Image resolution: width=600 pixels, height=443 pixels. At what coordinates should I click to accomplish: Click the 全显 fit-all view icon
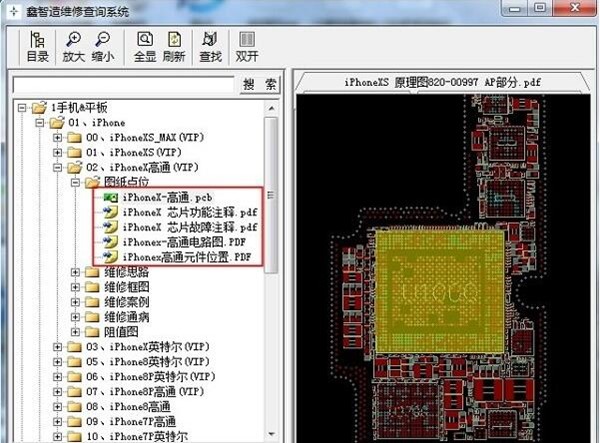(146, 47)
